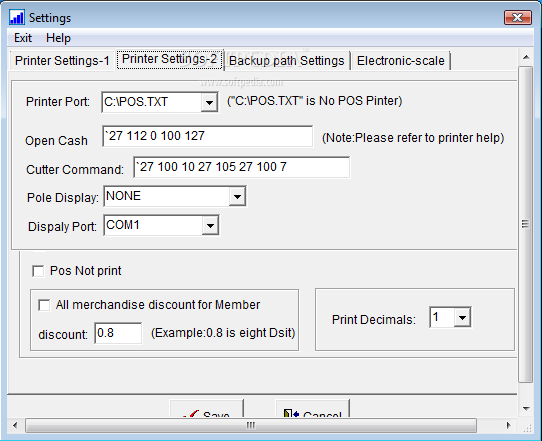Click the vertical scrollbar down arrow

pos(526,409)
